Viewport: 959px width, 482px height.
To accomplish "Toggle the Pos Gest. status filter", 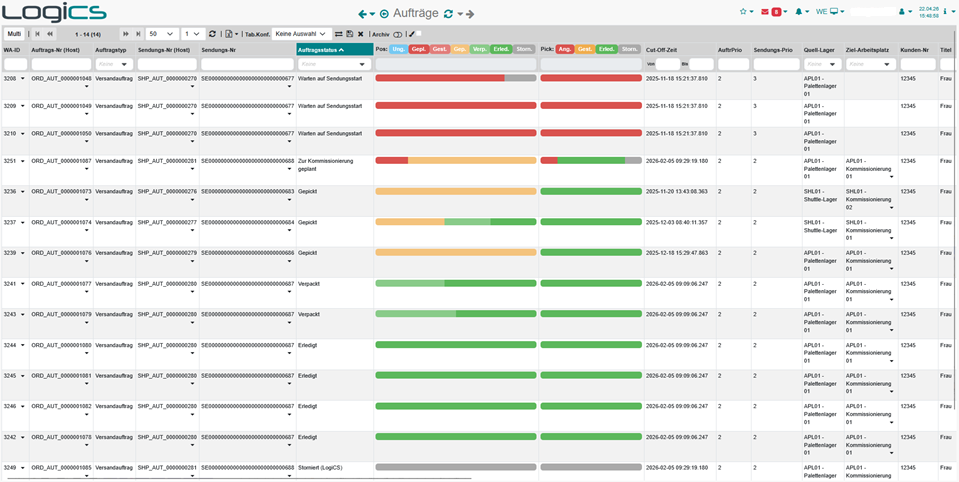I will point(439,49).
